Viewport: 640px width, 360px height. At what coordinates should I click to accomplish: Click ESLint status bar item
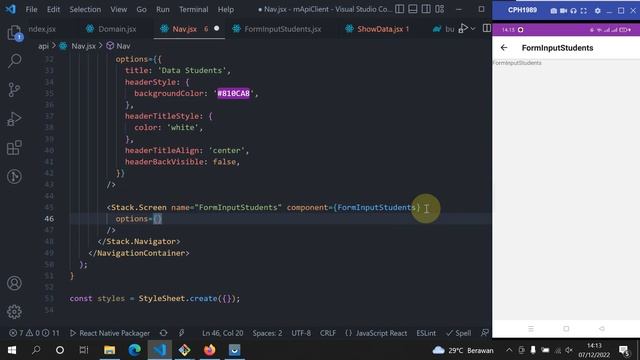tap(426, 333)
